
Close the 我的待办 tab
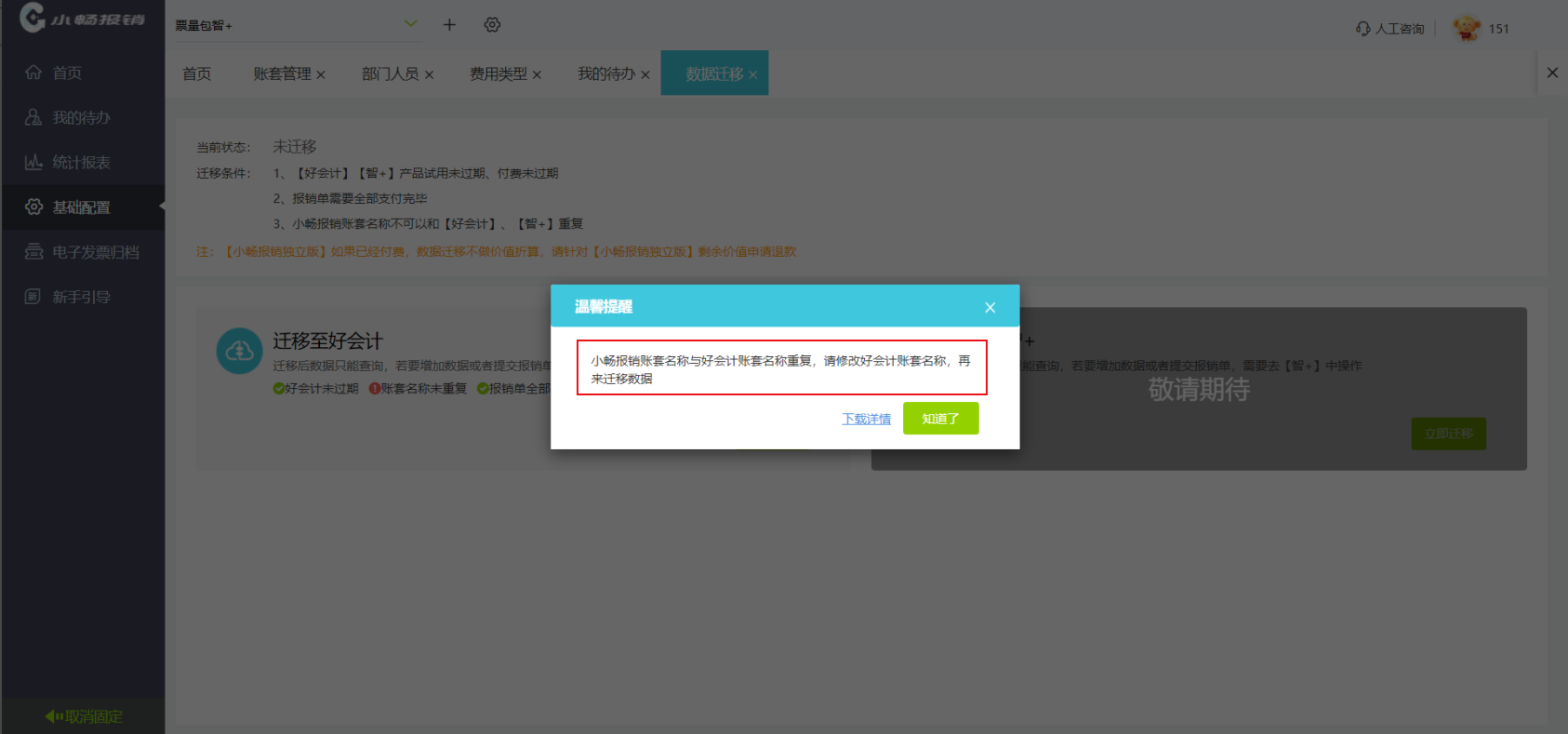[x=644, y=75]
